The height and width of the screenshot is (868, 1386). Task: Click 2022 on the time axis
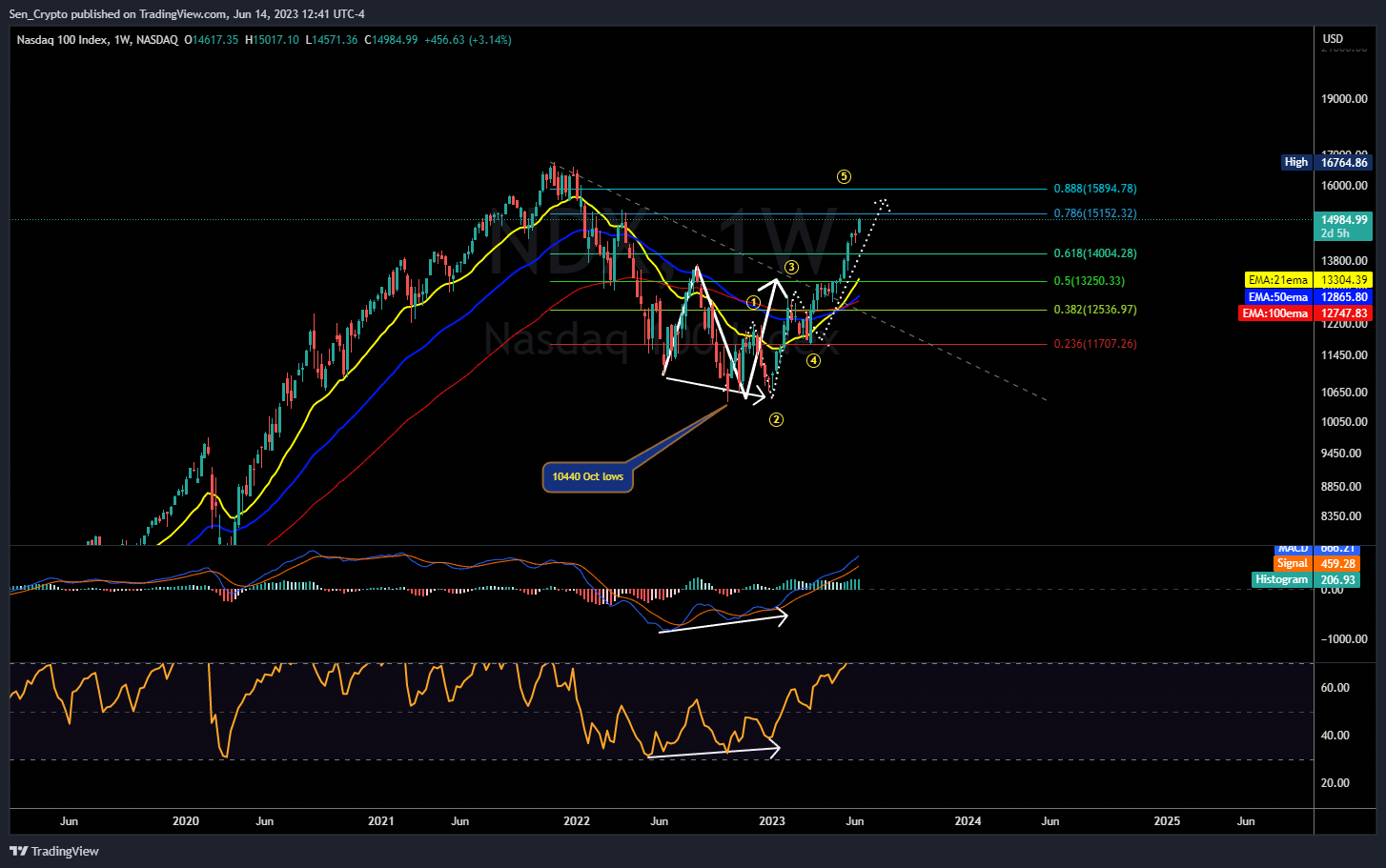click(577, 821)
